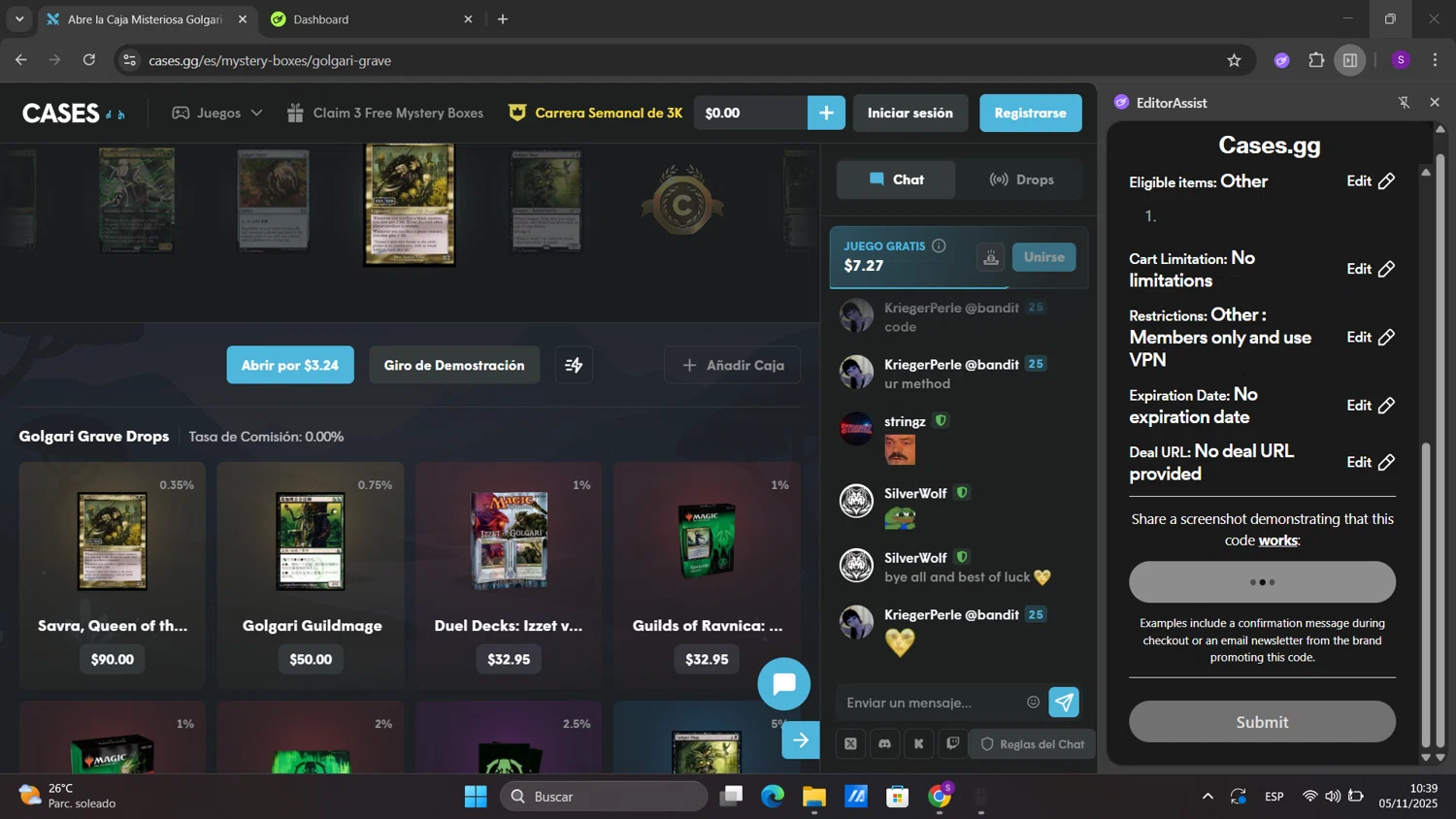Reload the current page
1456x819 pixels.
click(x=89, y=60)
